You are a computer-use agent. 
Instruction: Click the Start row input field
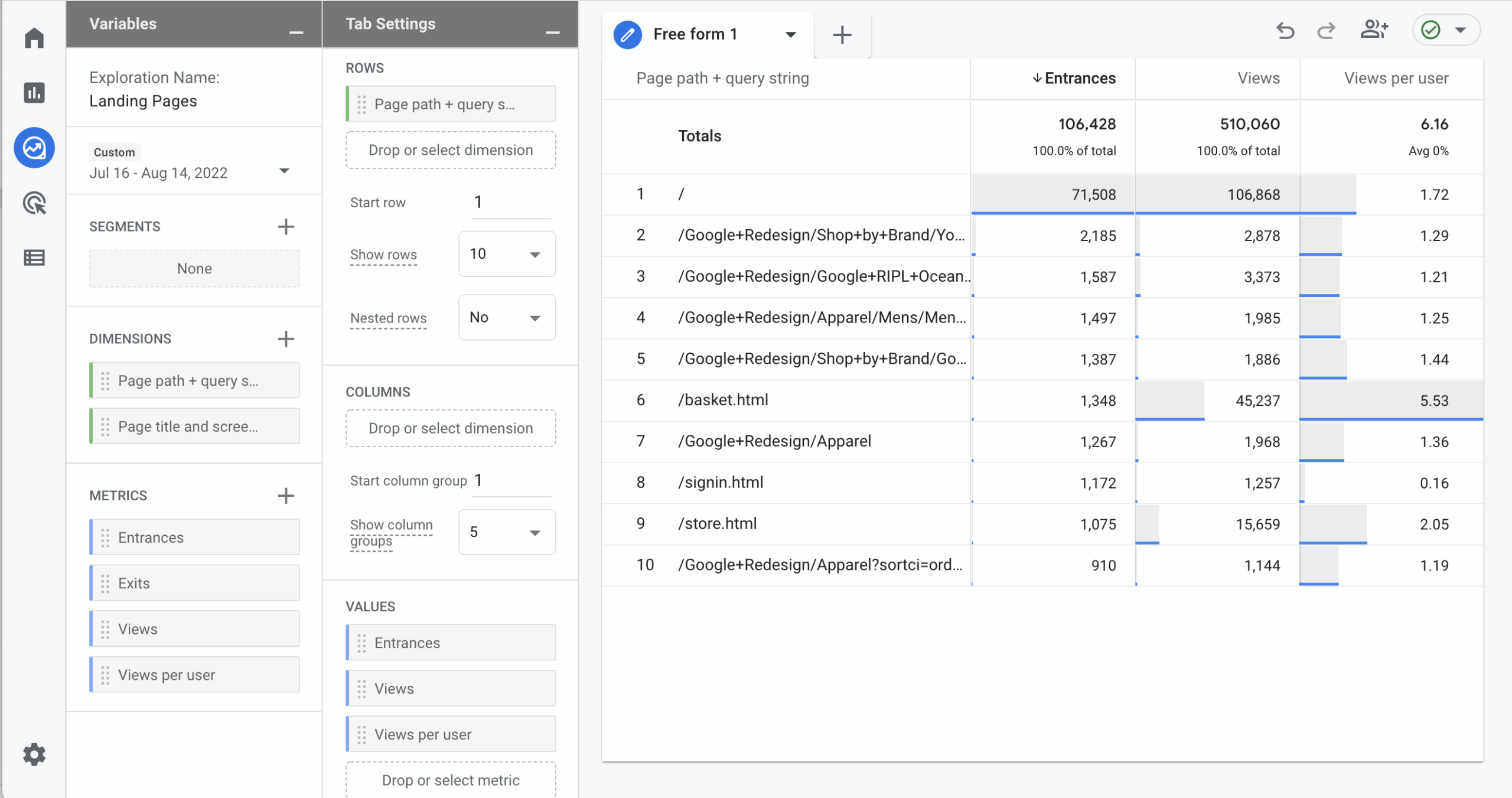(510, 203)
